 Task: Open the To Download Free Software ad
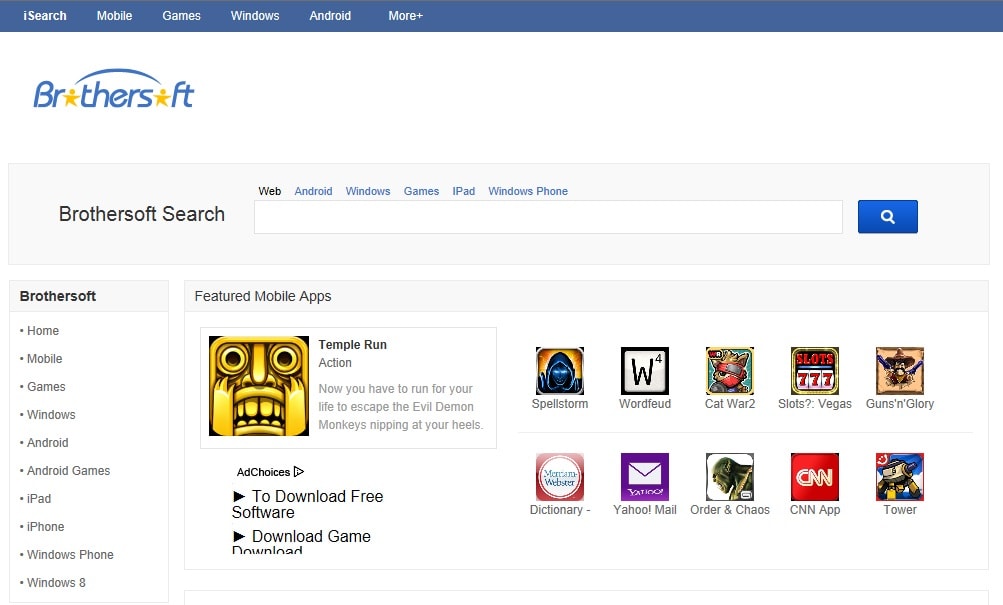pos(308,504)
